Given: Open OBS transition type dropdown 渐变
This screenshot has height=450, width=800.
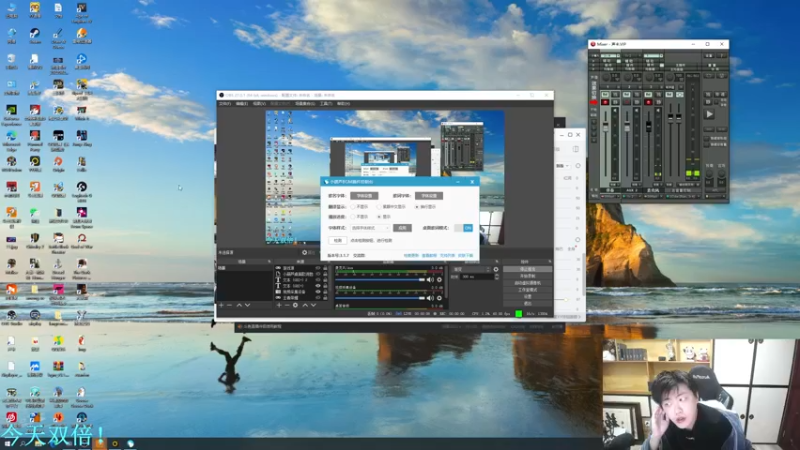Looking at the screenshot, I should click(472, 269).
